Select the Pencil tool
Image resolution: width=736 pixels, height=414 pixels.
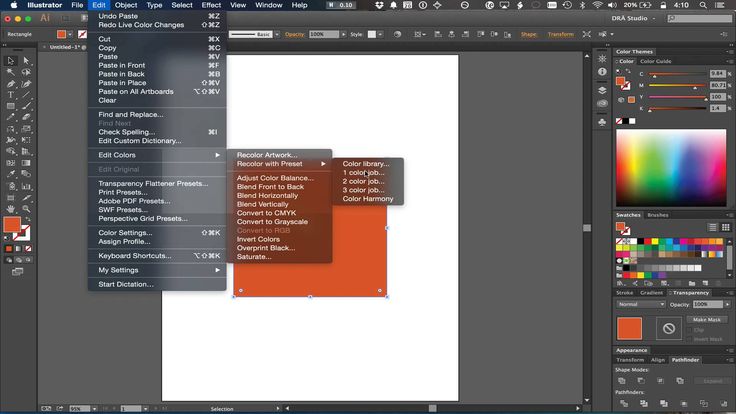[10, 117]
